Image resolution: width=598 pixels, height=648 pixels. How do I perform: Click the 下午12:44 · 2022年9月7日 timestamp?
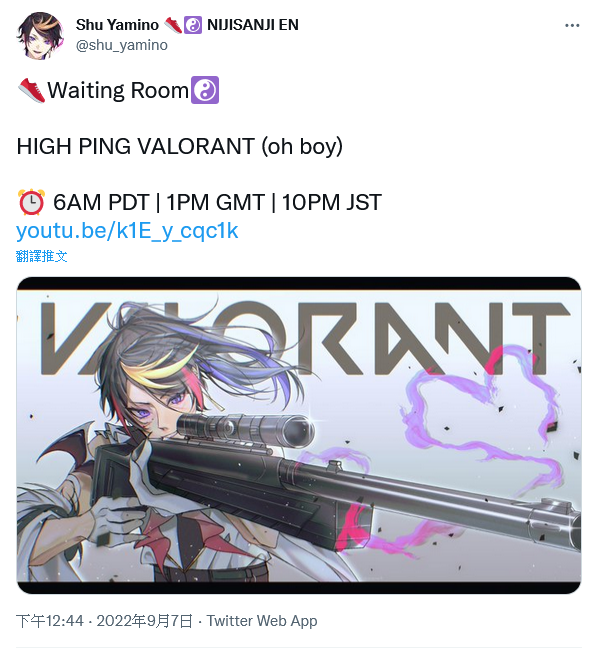(x=105, y=621)
